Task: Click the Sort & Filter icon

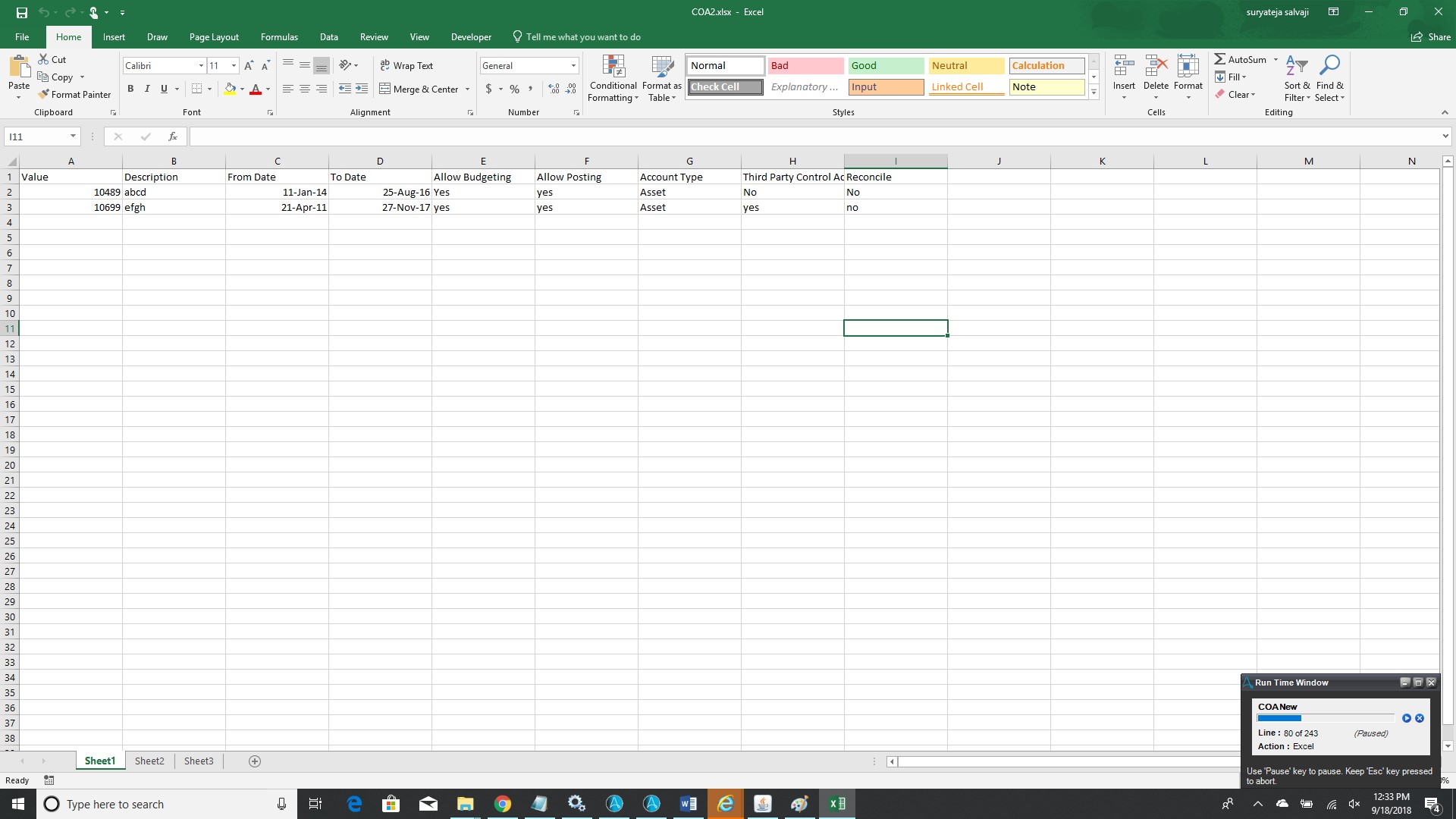Action: [1297, 67]
